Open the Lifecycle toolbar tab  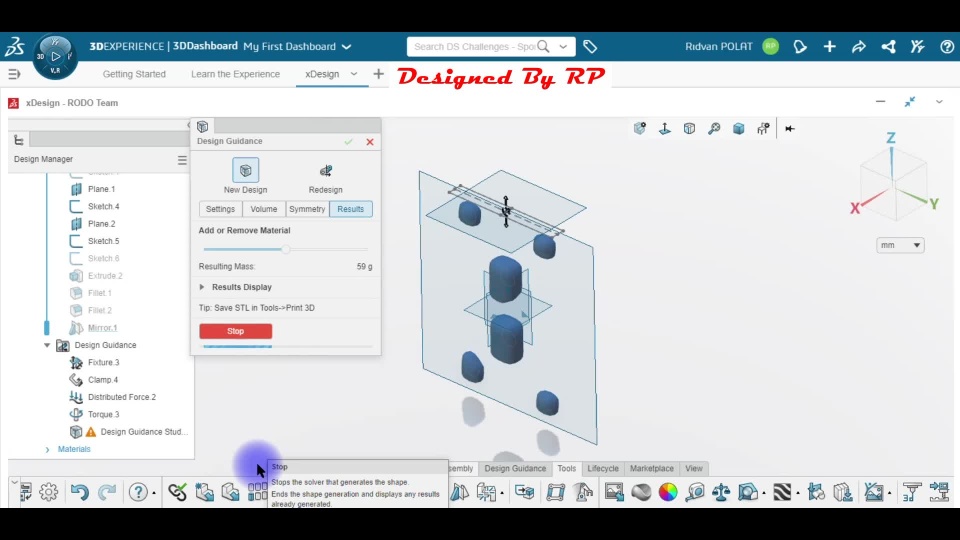point(603,468)
